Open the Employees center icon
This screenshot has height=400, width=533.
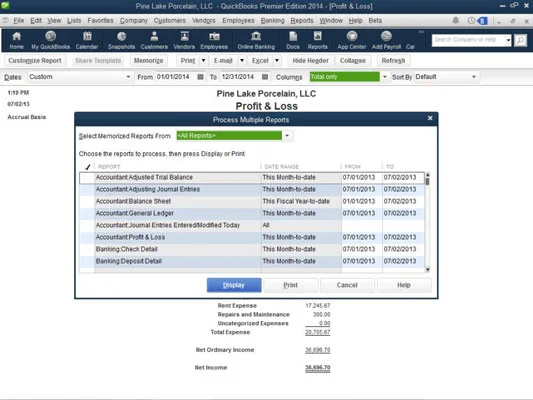pyautogui.click(x=214, y=40)
